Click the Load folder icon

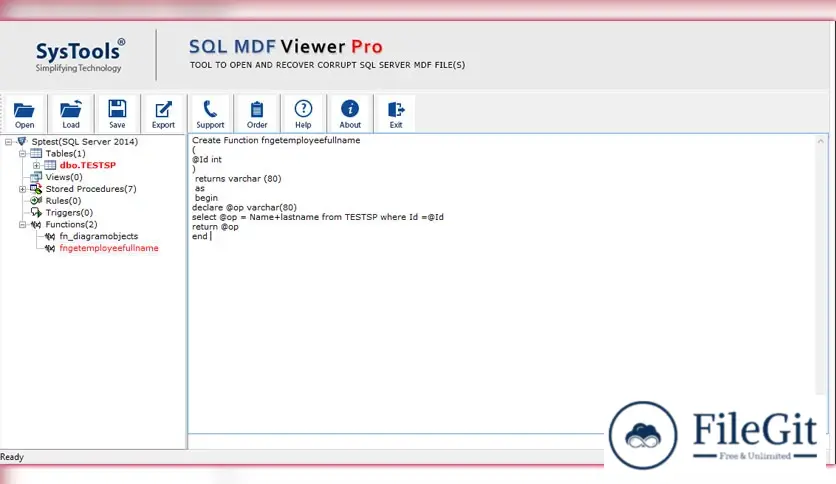(x=70, y=109)
